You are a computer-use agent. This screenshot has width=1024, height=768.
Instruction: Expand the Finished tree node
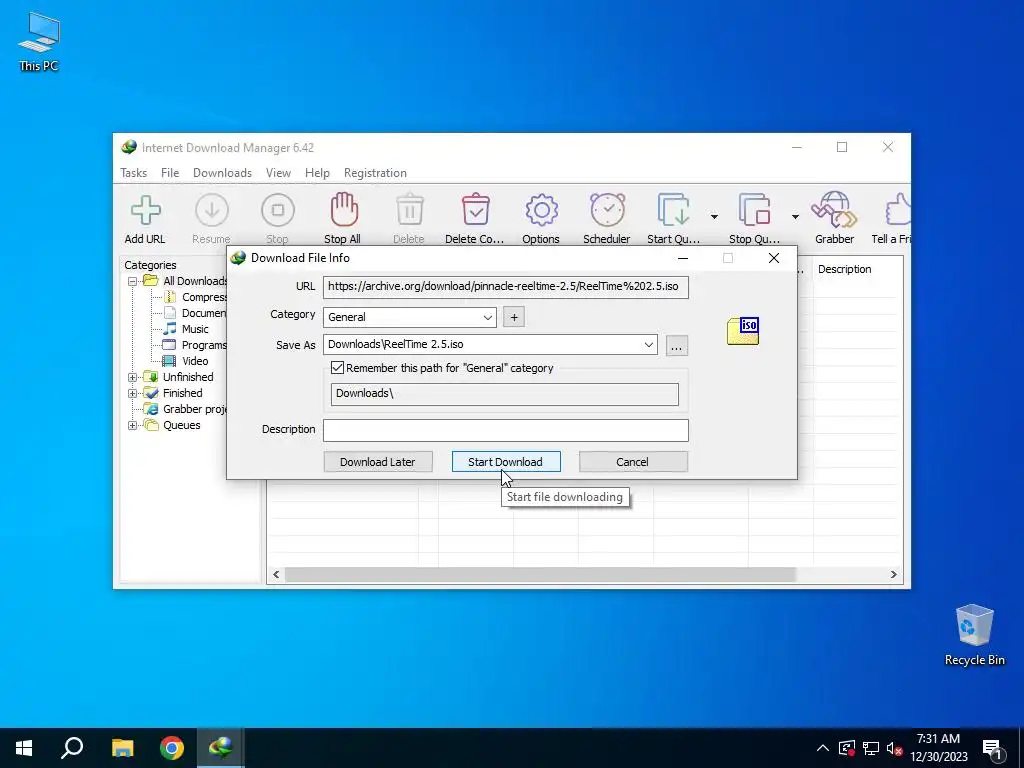coord(133,394)
